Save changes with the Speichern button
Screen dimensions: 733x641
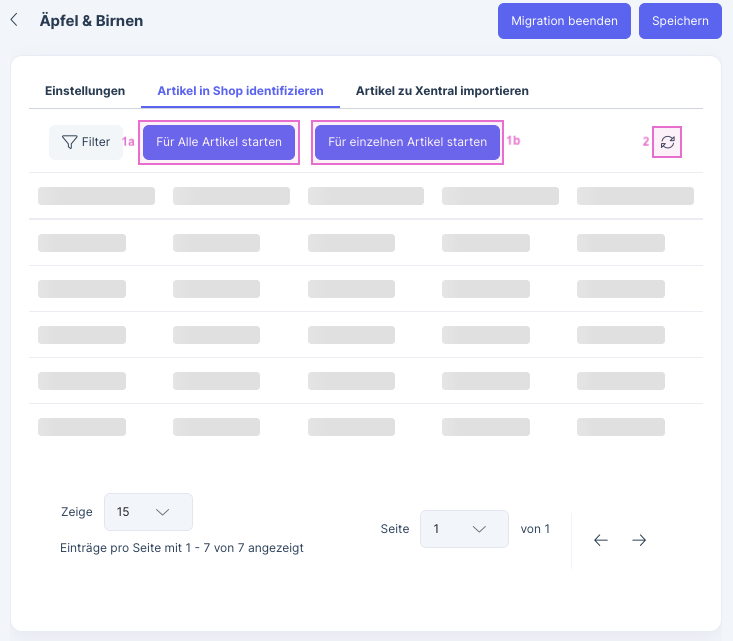pyautogui.click(x=680, y=20)
